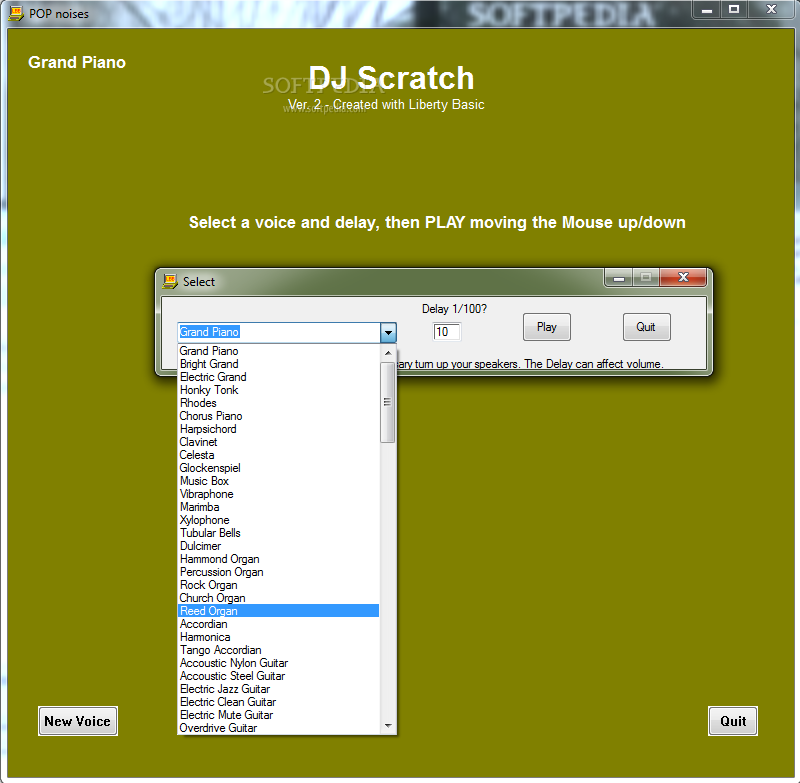Maximize the POP noises window
Image resolution: width=800 pixels, height=783 pixels.
pyautogui.click(x=734, y=10)
